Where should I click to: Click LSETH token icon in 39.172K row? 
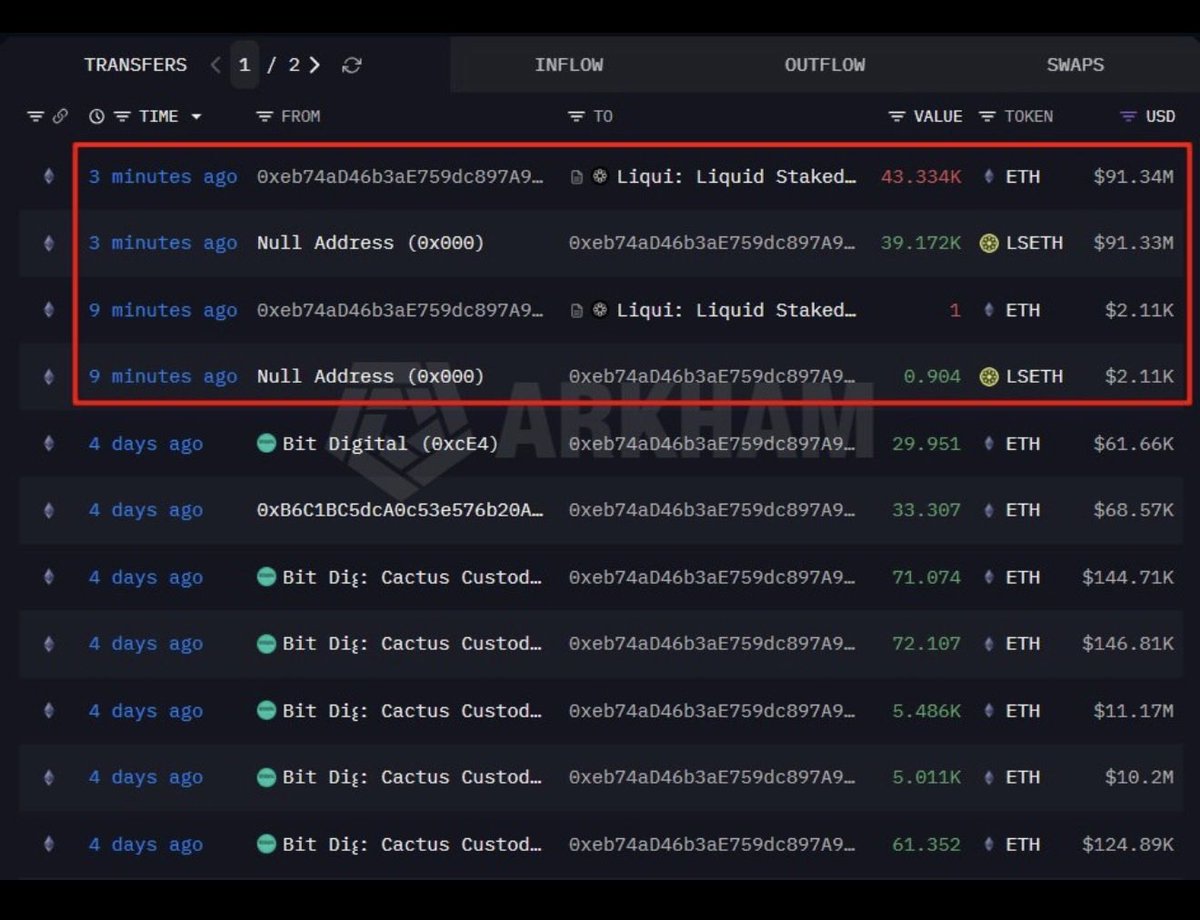tap(989, 243)
